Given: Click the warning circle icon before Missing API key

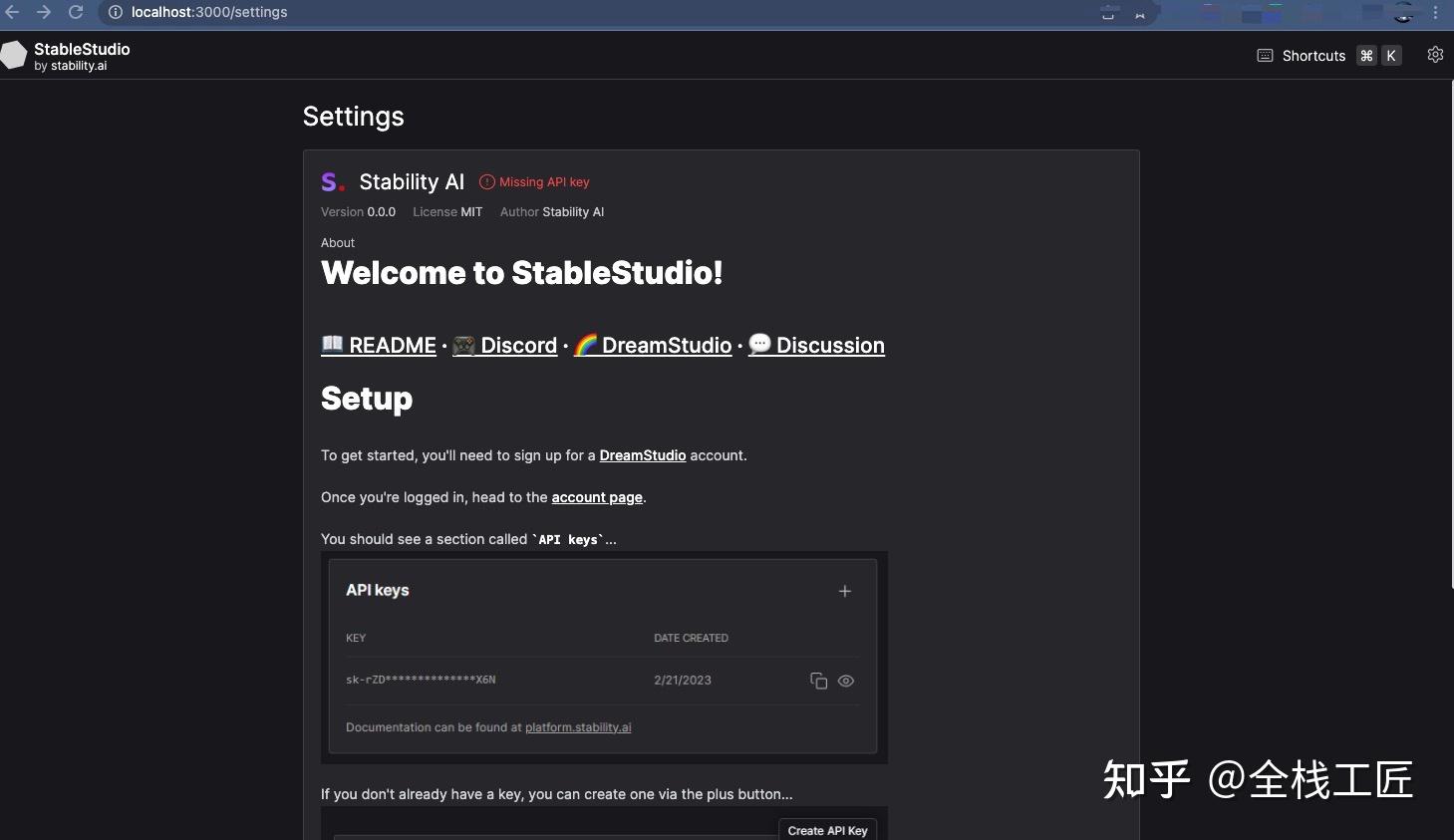Looking at the screenshot, I should (487, 182).
